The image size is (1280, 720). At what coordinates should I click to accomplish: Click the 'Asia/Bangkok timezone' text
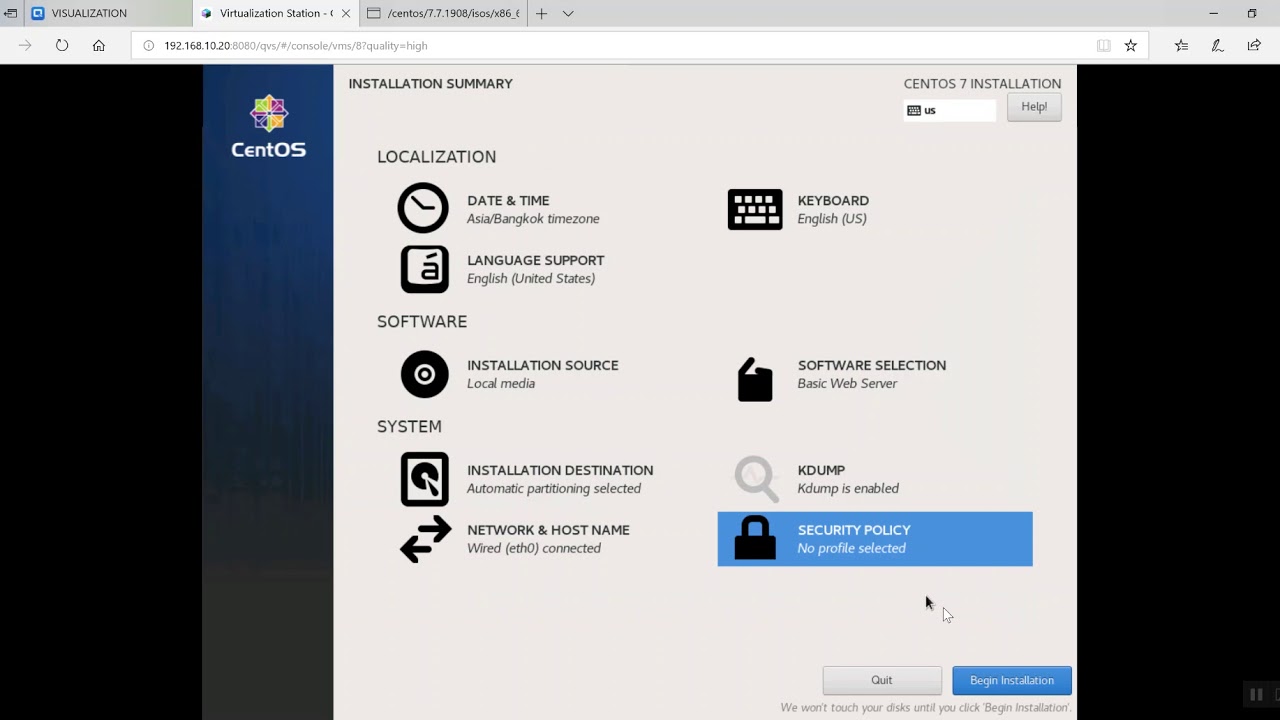coord(533,219)
